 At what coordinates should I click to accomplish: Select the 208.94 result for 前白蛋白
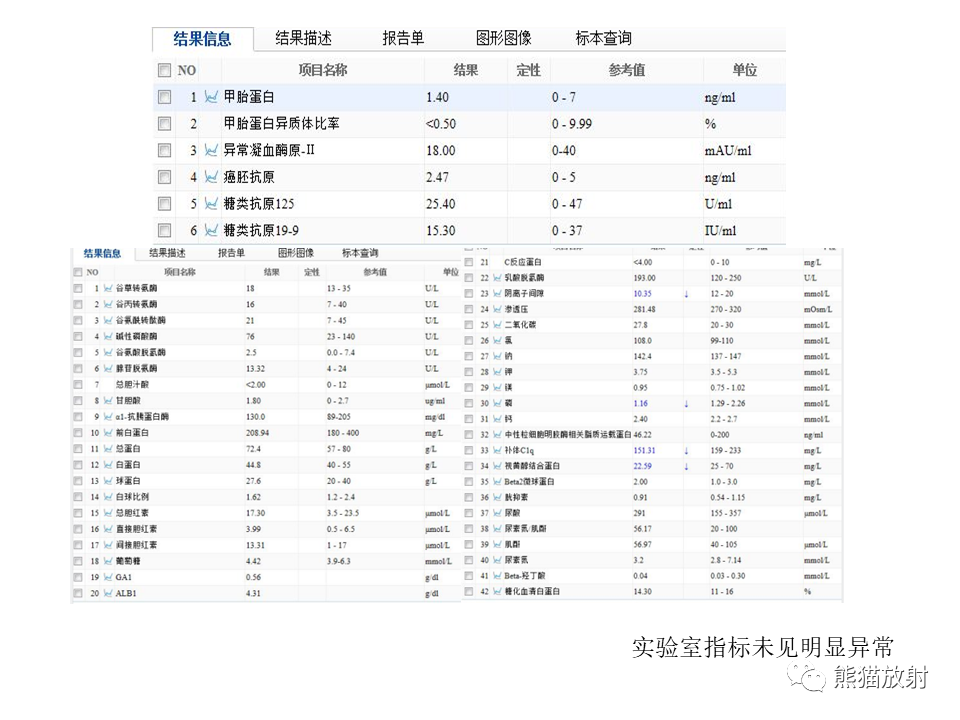tap(257, 433)
